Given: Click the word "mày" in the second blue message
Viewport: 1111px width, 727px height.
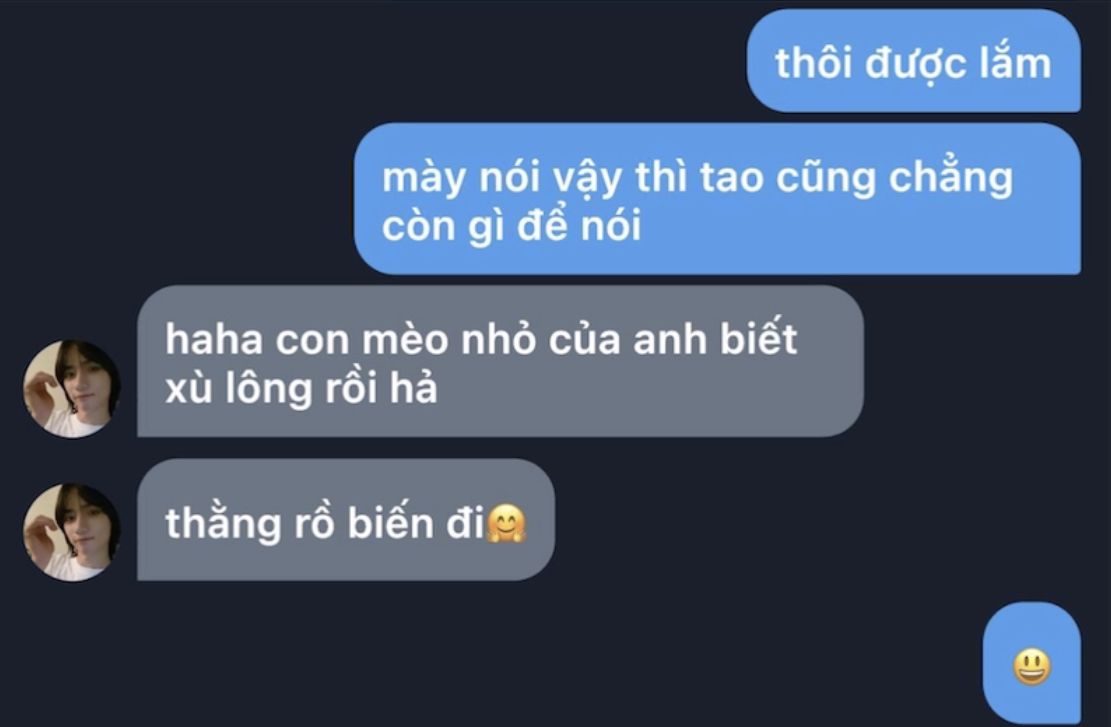Looking at the screenshot, I should [425, 178].
